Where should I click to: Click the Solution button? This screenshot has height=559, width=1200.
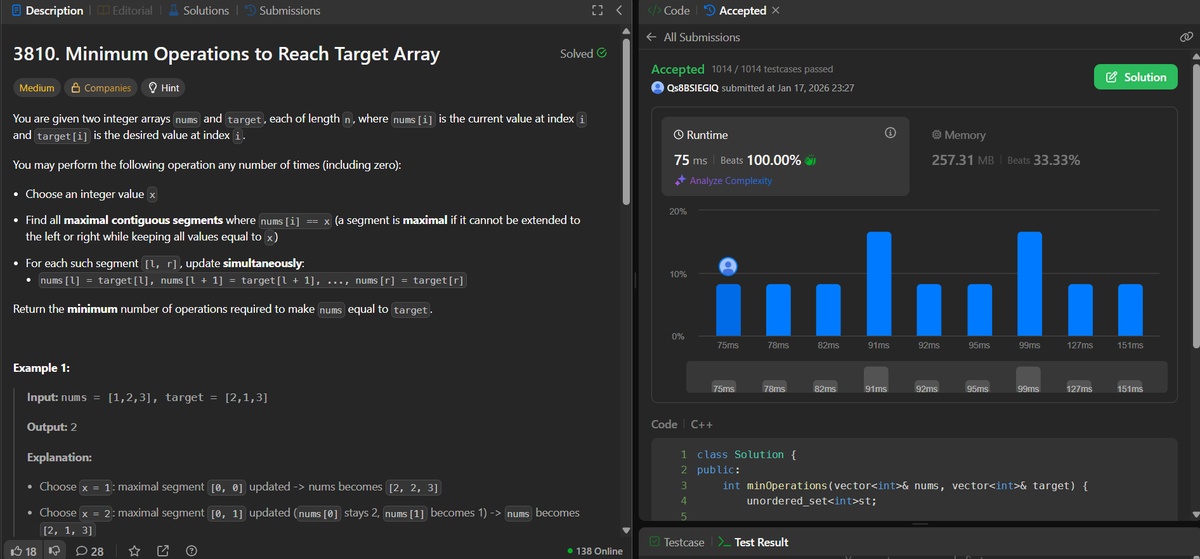pos(1135,77)
